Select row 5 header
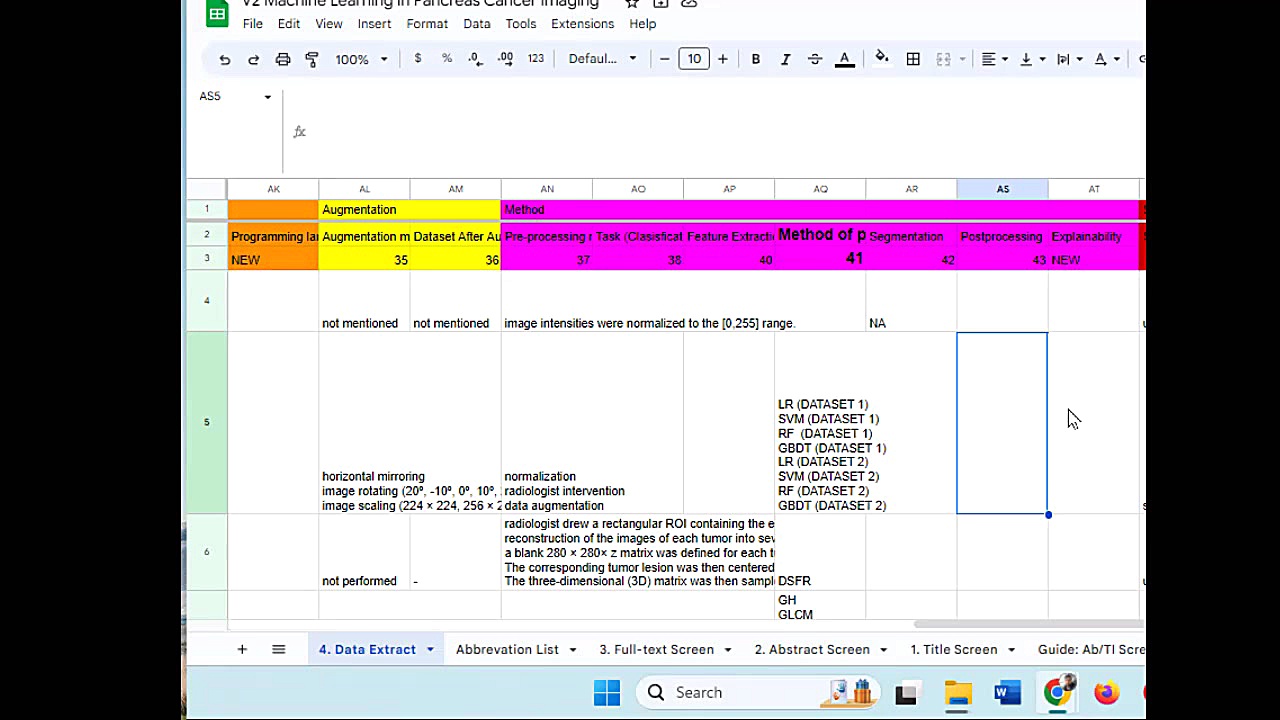The width and height of the screenshot is (1280, 720). 207,423
